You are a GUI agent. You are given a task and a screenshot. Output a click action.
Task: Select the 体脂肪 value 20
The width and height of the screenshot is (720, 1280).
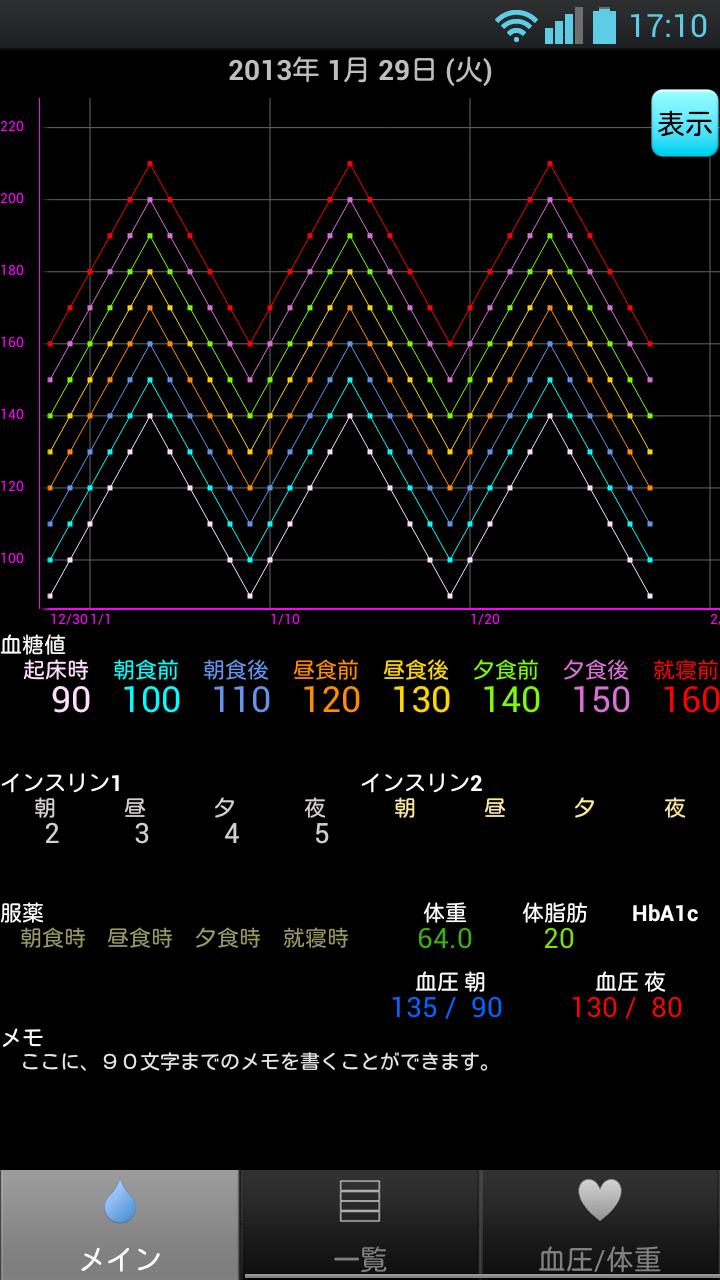(x=559, y=938)
